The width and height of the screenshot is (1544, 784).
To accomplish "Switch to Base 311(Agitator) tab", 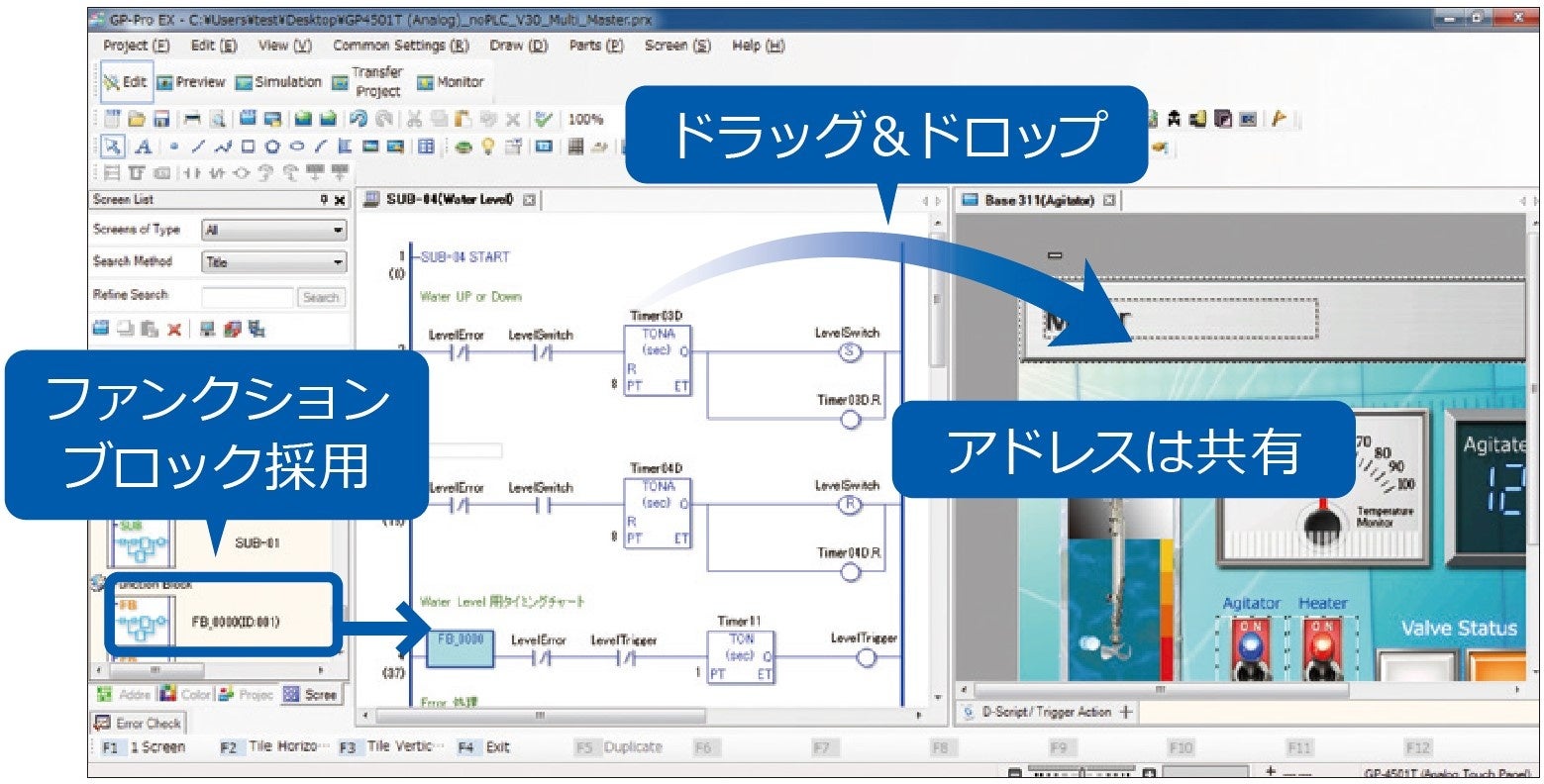I will pyautogui.click(x=1039, y=200).
